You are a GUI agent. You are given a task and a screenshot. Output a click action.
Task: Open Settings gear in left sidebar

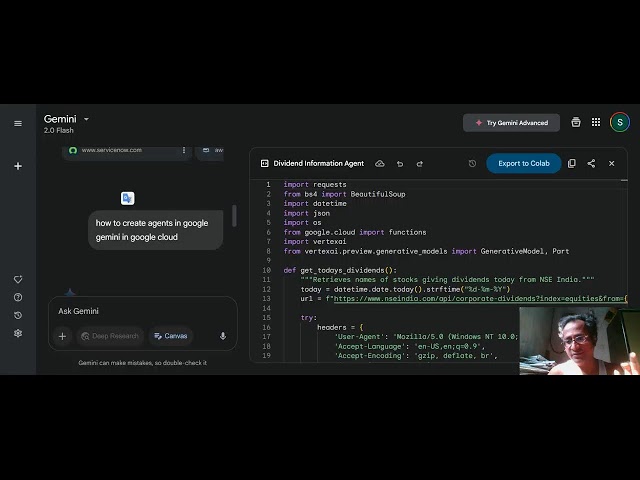coord(18,333)
